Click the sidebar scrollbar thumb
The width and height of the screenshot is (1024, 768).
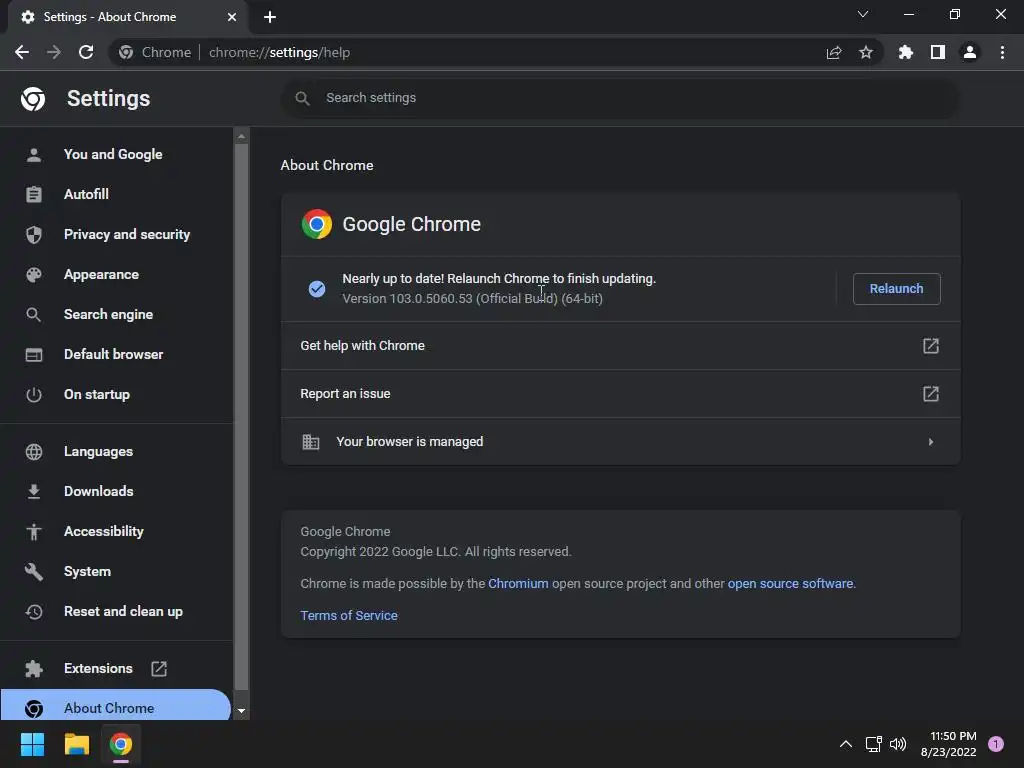click(x=242, y=417)
